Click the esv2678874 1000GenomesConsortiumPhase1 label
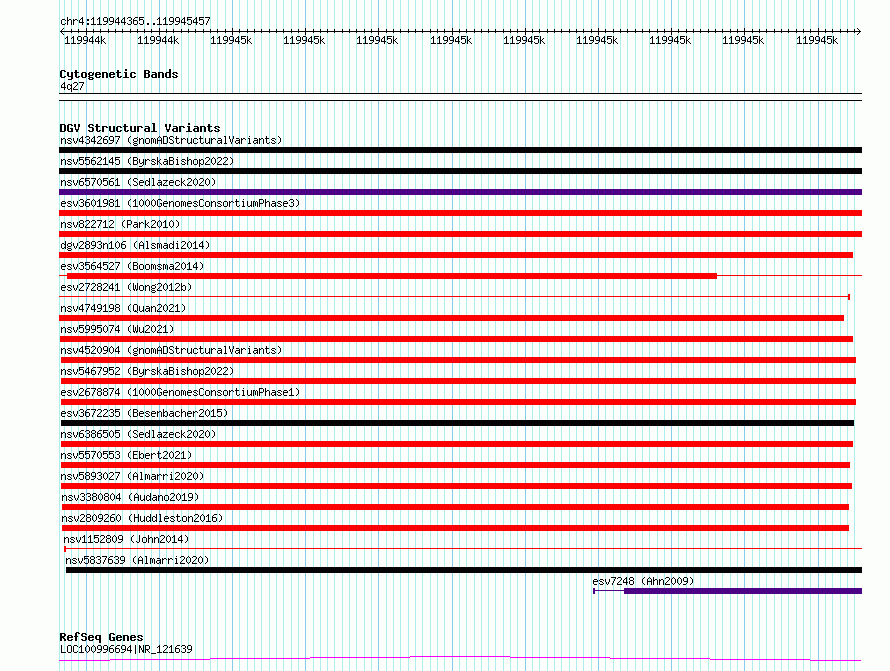890x671 pixels. click(180, 392)
